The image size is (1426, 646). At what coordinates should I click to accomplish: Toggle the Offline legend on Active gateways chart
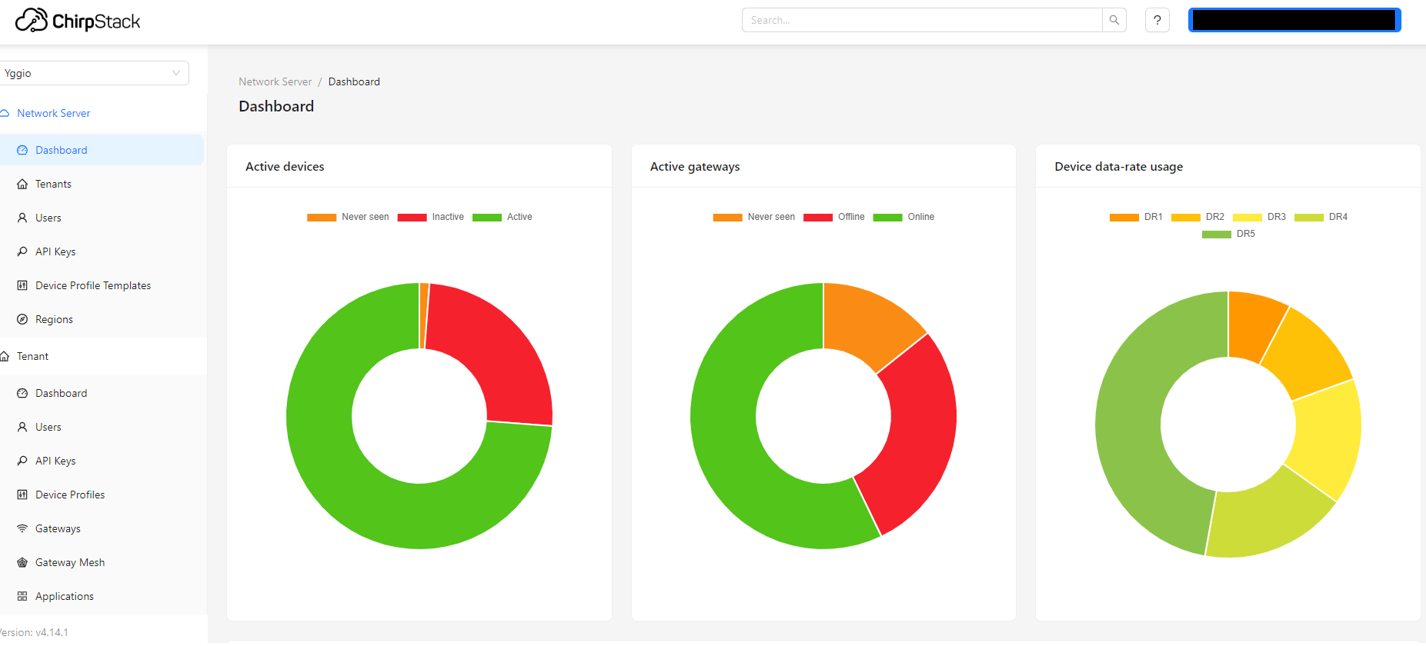pos(835,216)
